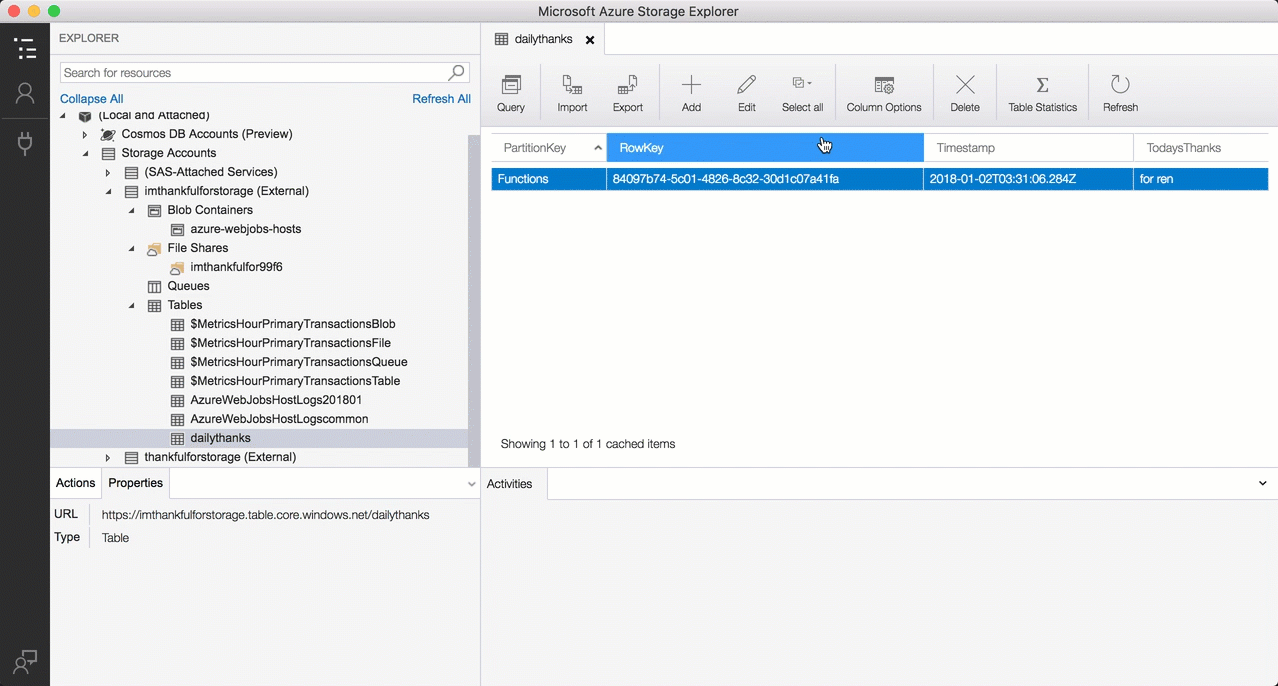Select Cosmos DB Accounts (Preview) tree item

(207, 134)
